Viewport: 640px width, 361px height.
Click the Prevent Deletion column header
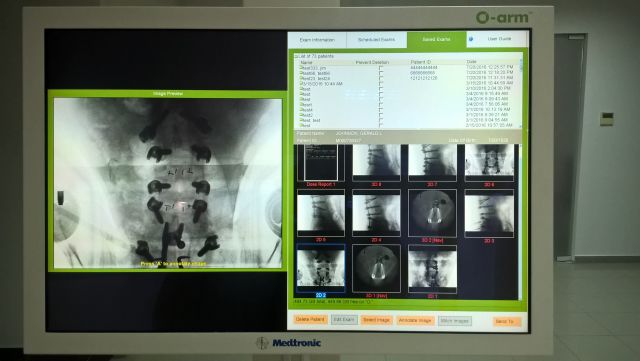pos(372,62)
